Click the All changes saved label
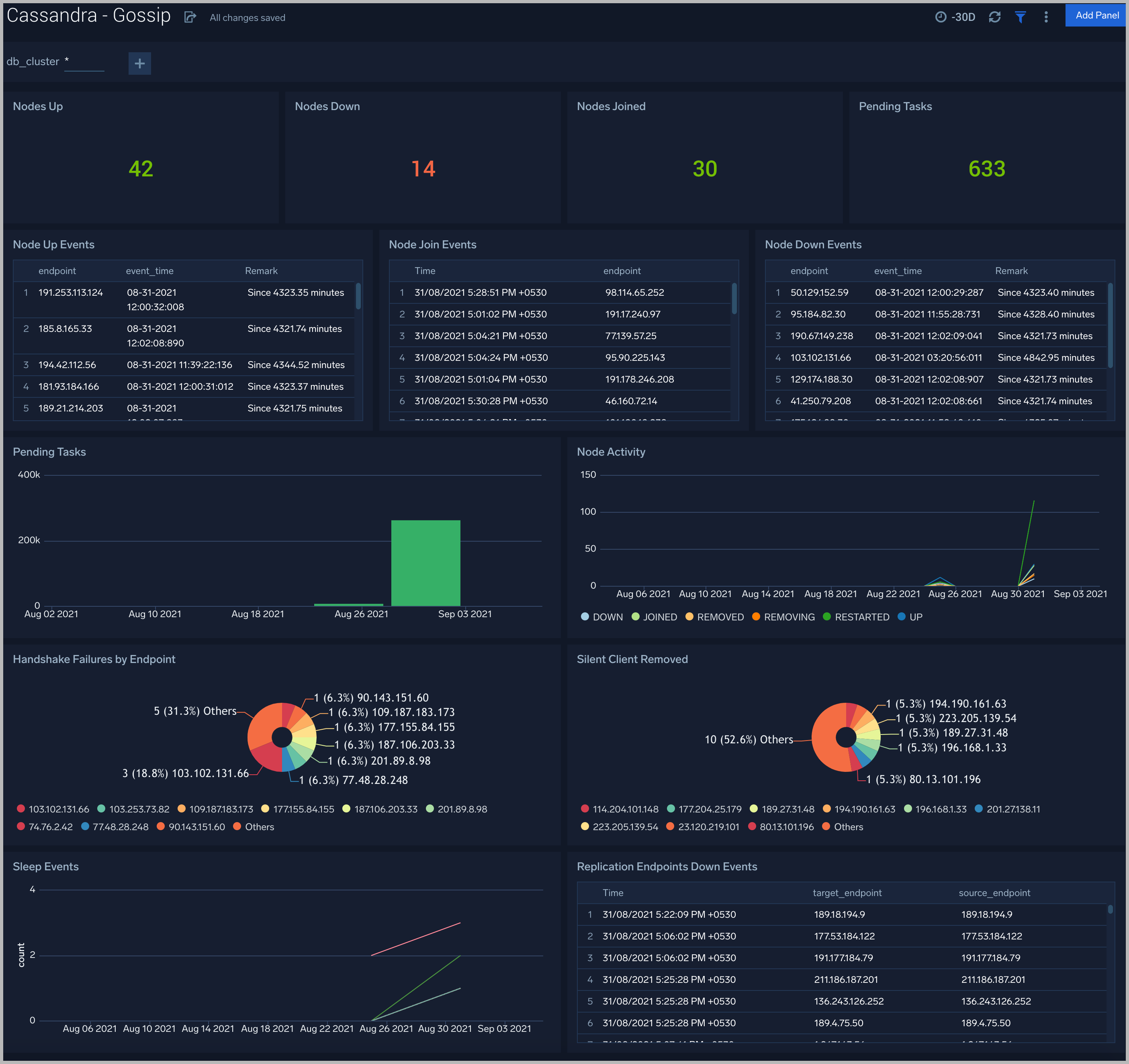 coord(247,18)
